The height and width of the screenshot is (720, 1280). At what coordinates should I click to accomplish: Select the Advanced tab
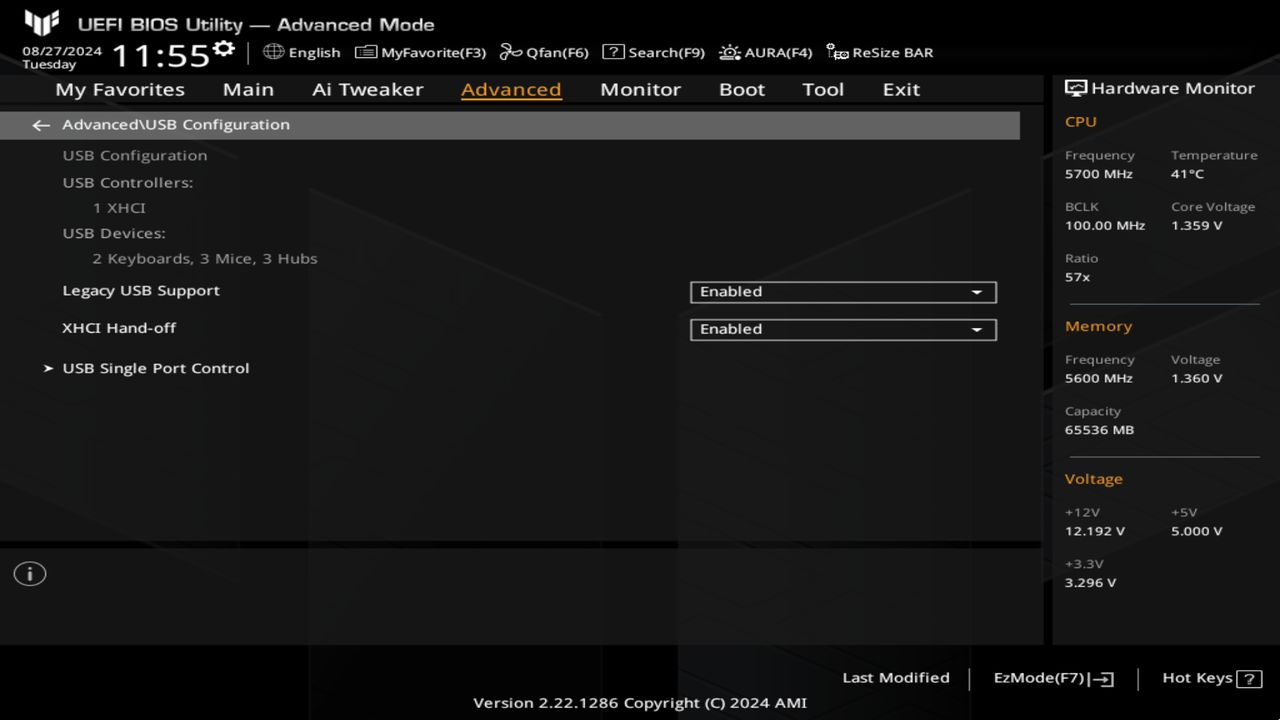tap(511, 89)
